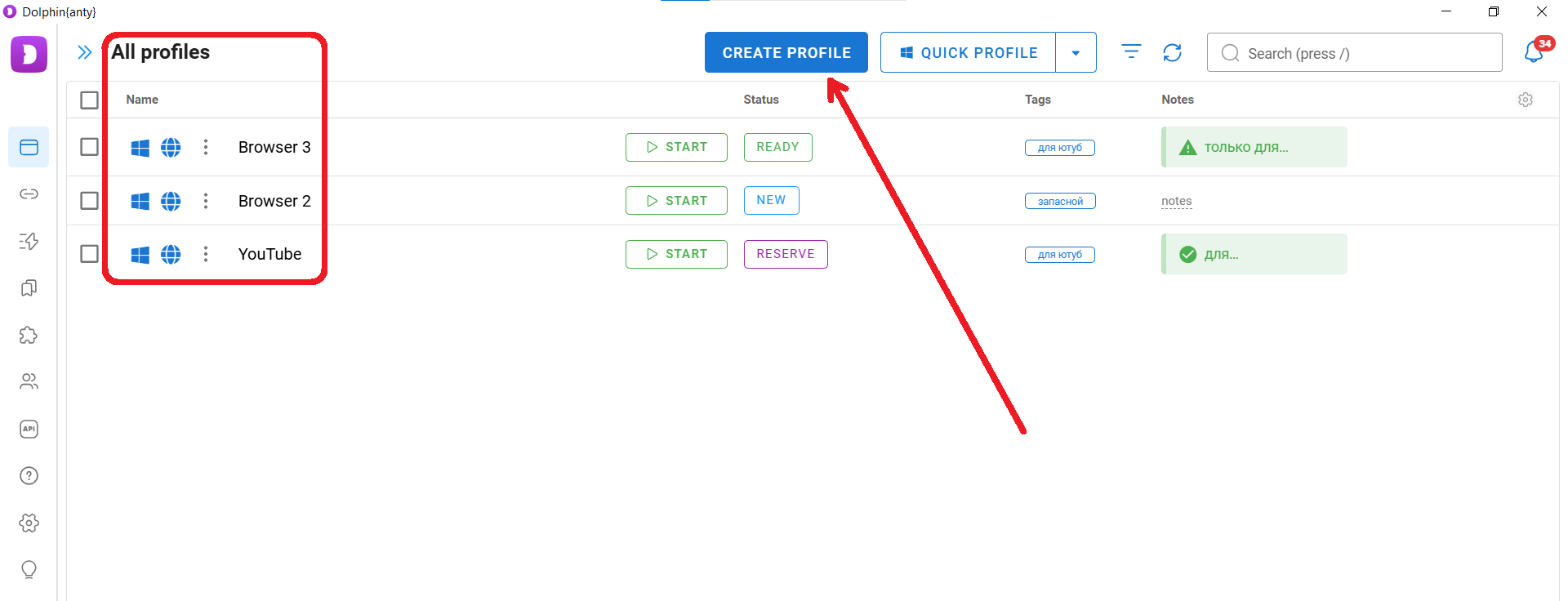Start the Browser 3 profile
This screenshot has height=601, width=1568.
tap(676, 147)
